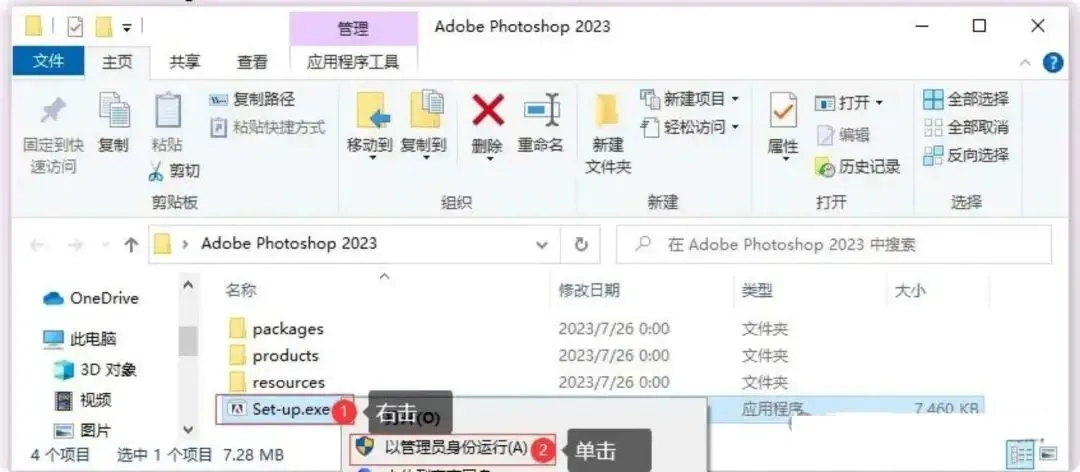The image size is (1080, 472).
Task: Open the 删除 dropdown arrow
Action: point(489,158)
